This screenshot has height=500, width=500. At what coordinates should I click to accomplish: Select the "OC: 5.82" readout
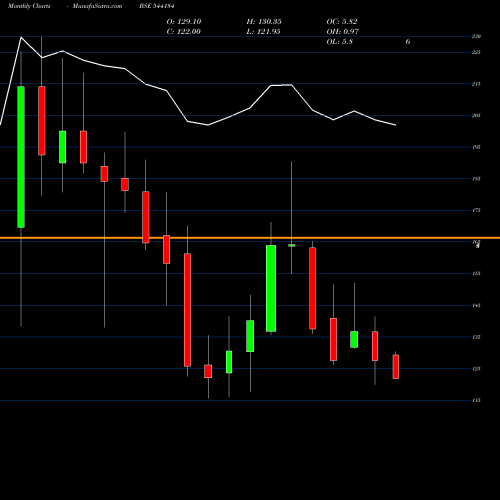(x=342, y=21)
